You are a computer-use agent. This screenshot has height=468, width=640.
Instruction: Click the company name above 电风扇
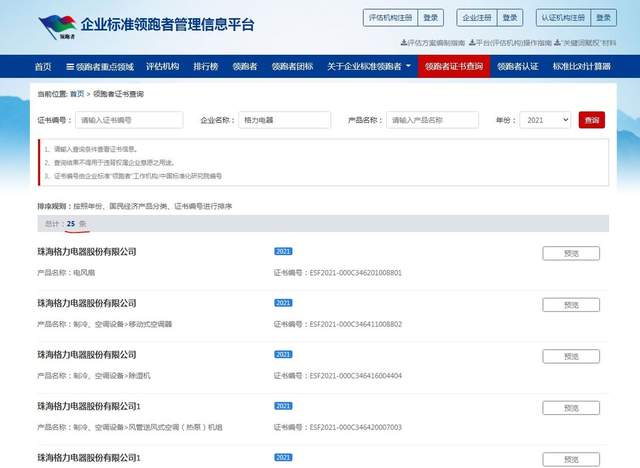coord(87,252)
